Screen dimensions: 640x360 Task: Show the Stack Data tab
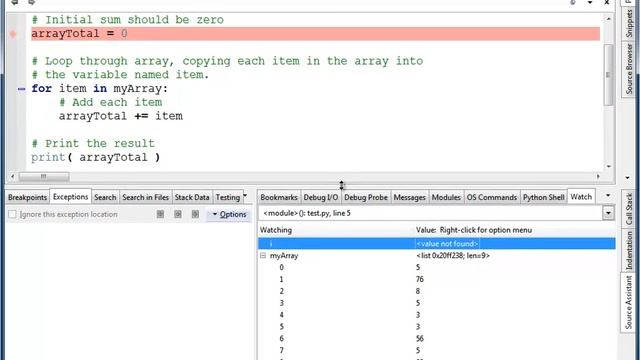click(x=192, y=198)
